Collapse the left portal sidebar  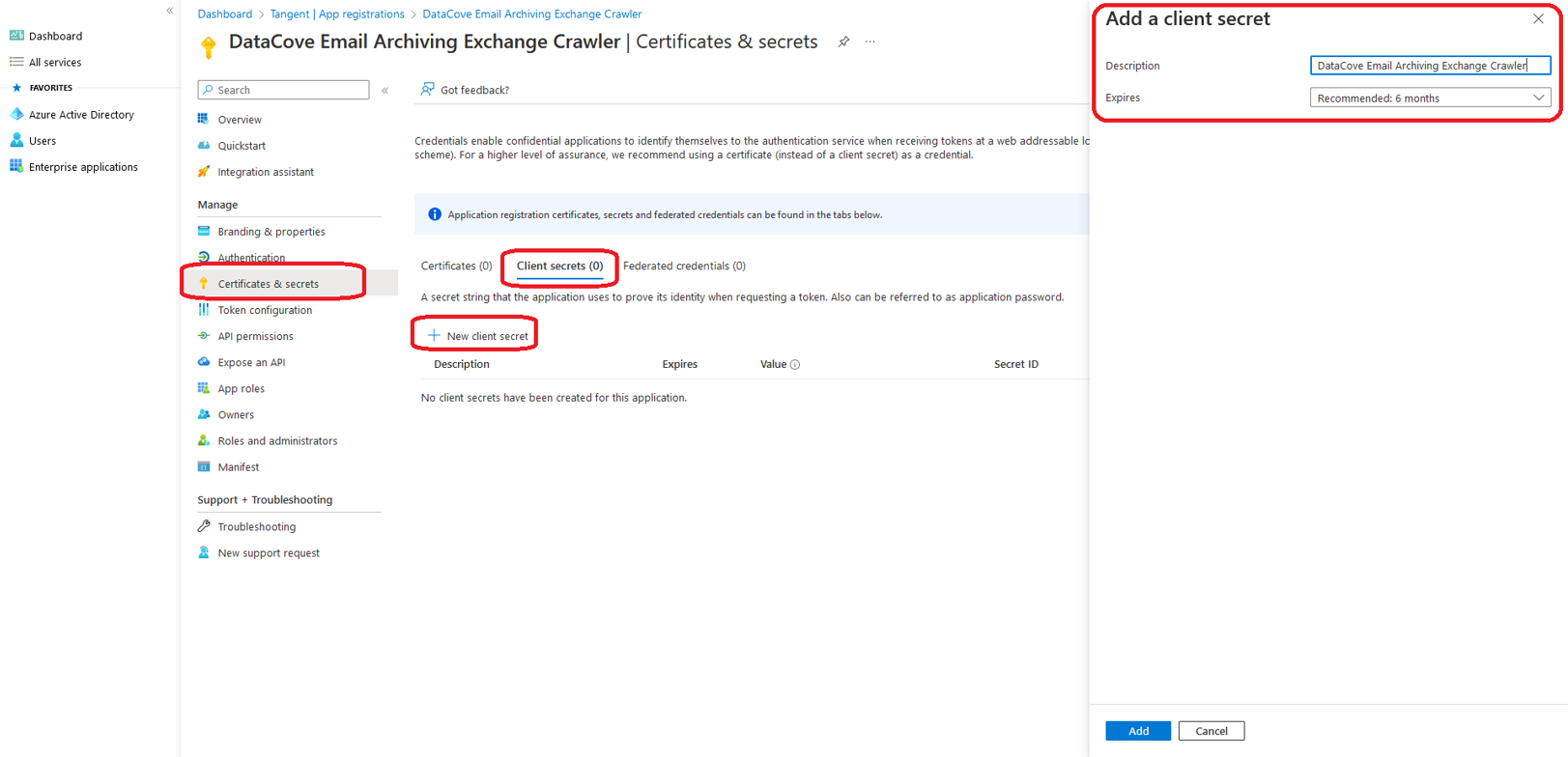[170, 11]
